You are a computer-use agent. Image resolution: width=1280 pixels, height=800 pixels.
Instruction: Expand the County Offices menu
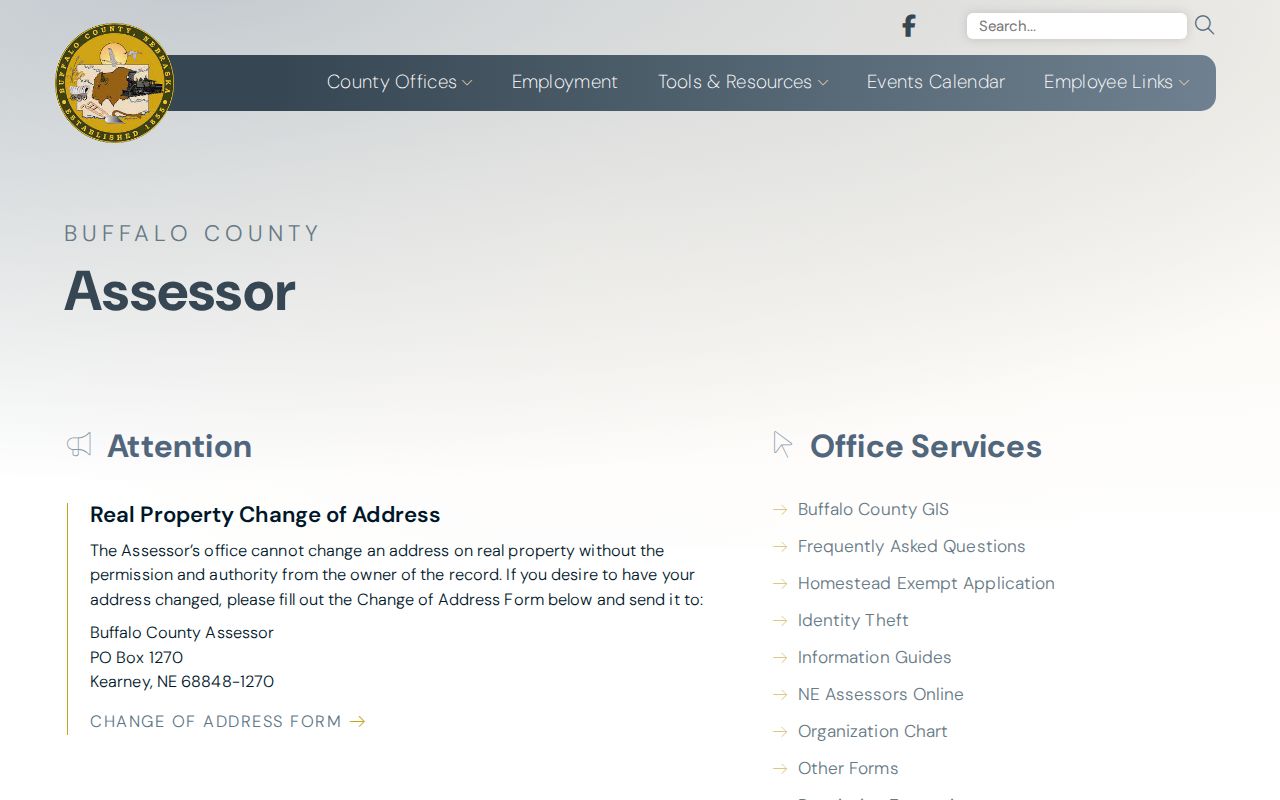399,82
